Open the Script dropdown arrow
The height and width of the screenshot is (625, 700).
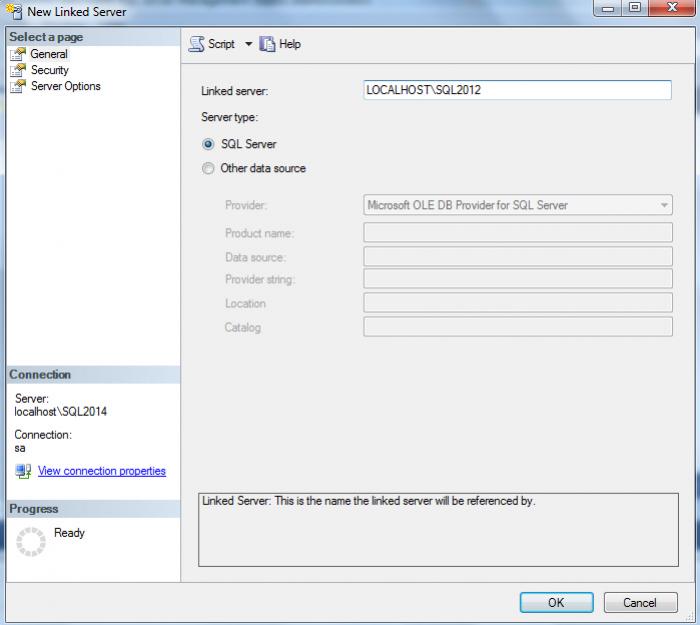(x=248, y=44)
